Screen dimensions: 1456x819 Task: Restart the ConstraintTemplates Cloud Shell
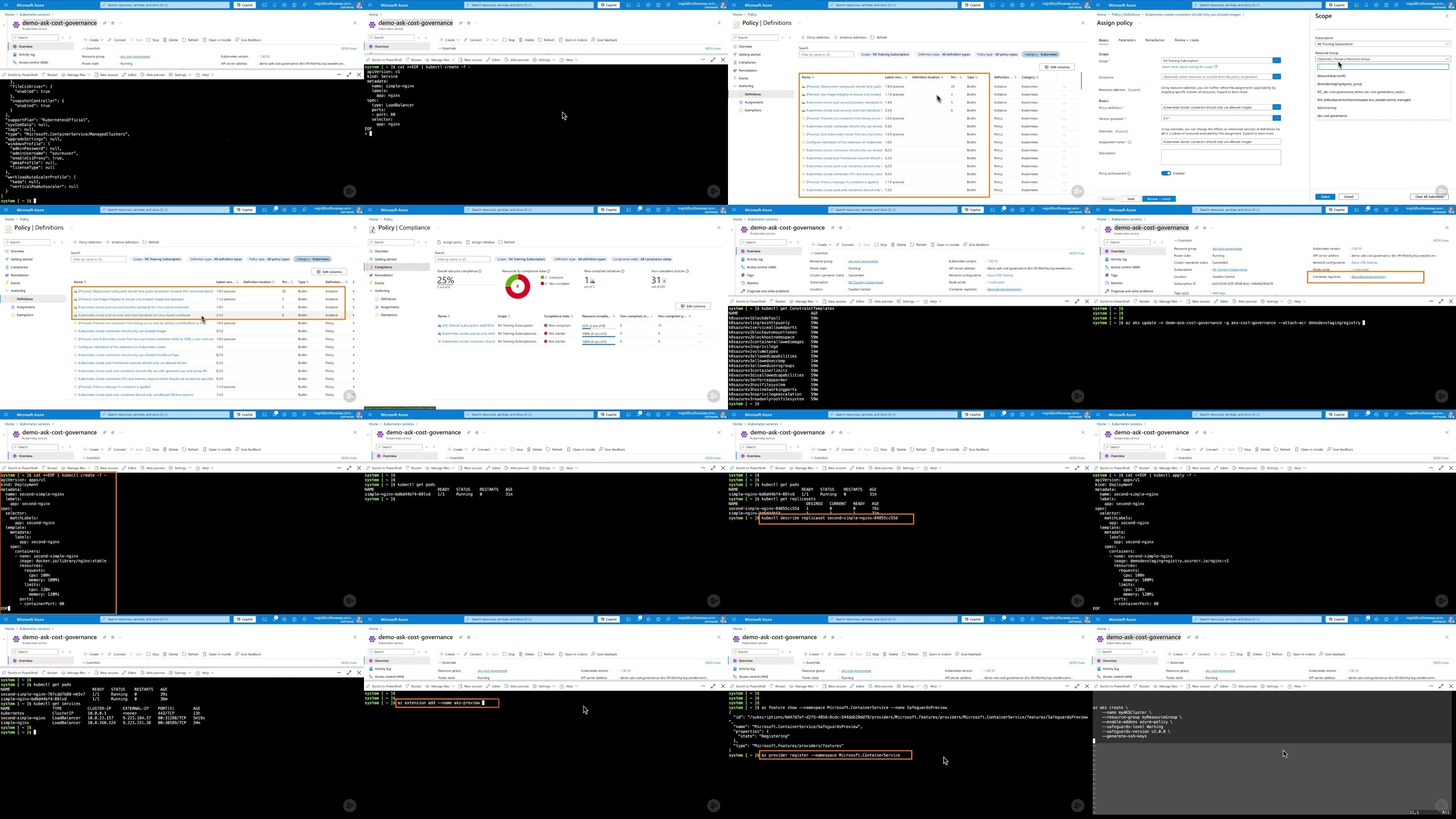point(777,301)
